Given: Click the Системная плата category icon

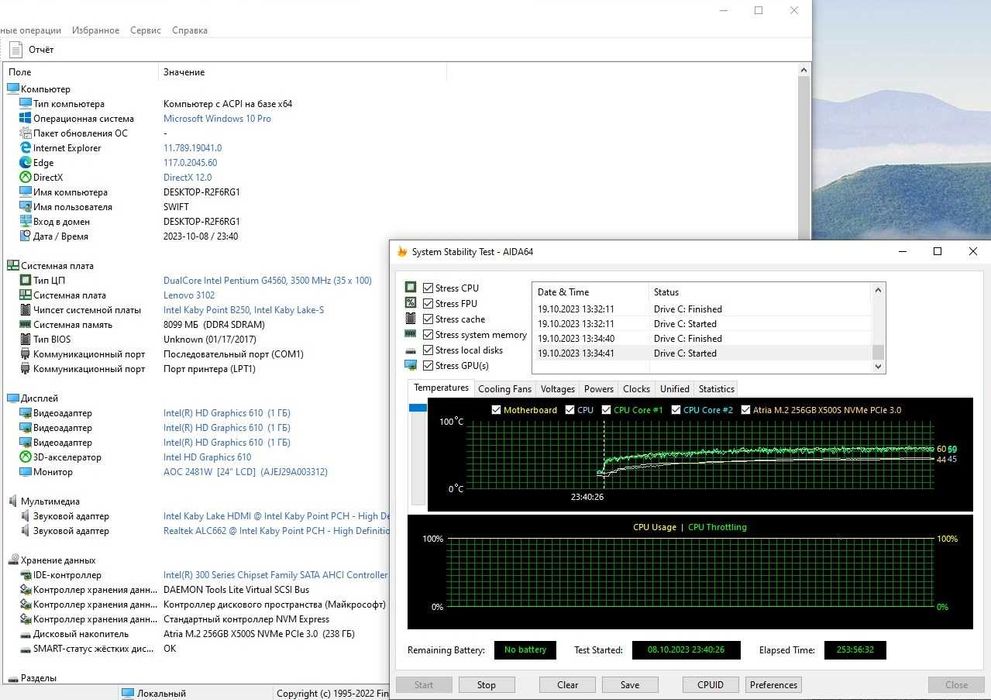Looking at the screenshot, I should [13, 265].
